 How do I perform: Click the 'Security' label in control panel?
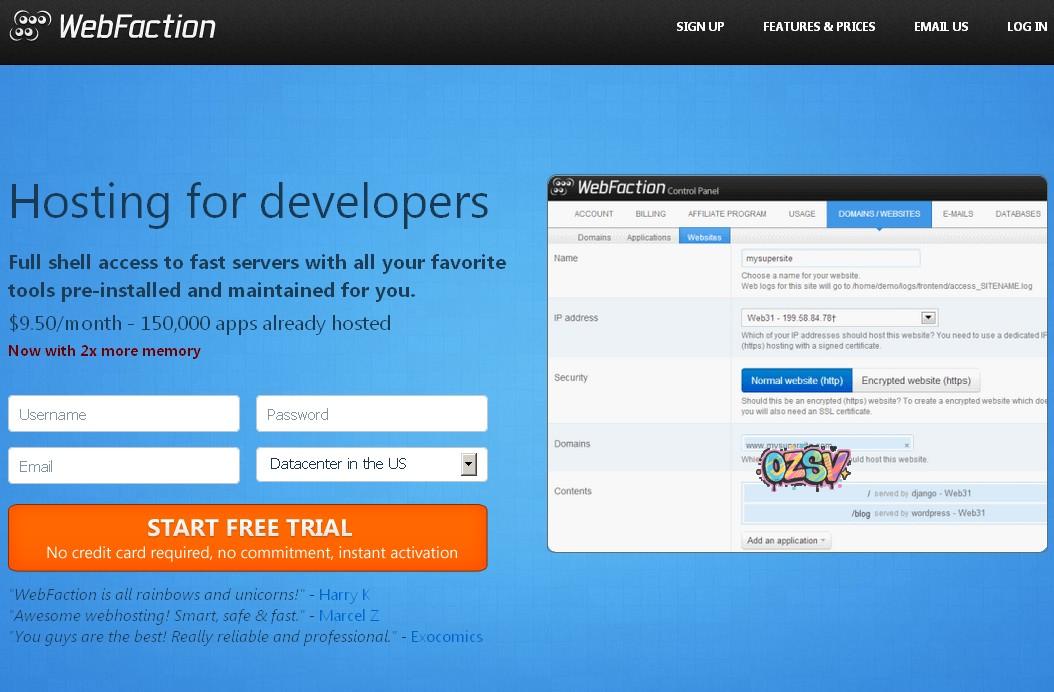[x=571, y=377]
